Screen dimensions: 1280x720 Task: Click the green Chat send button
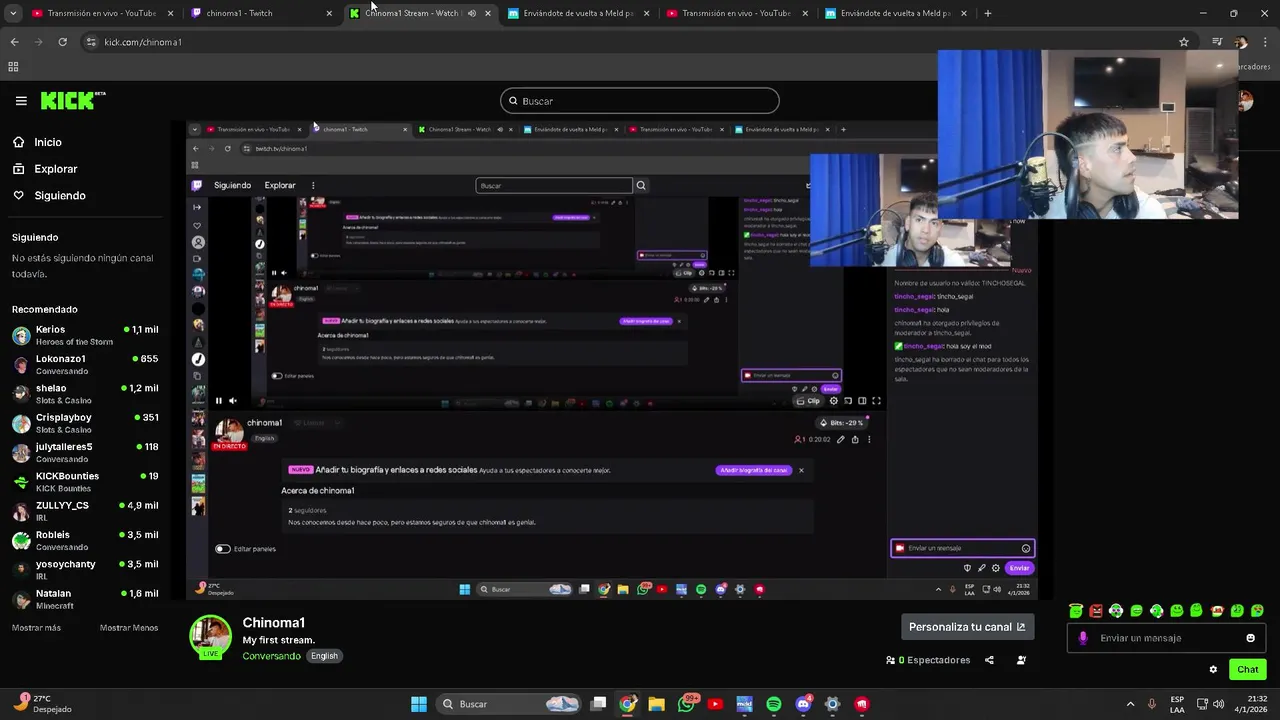tap(1247, 670)
